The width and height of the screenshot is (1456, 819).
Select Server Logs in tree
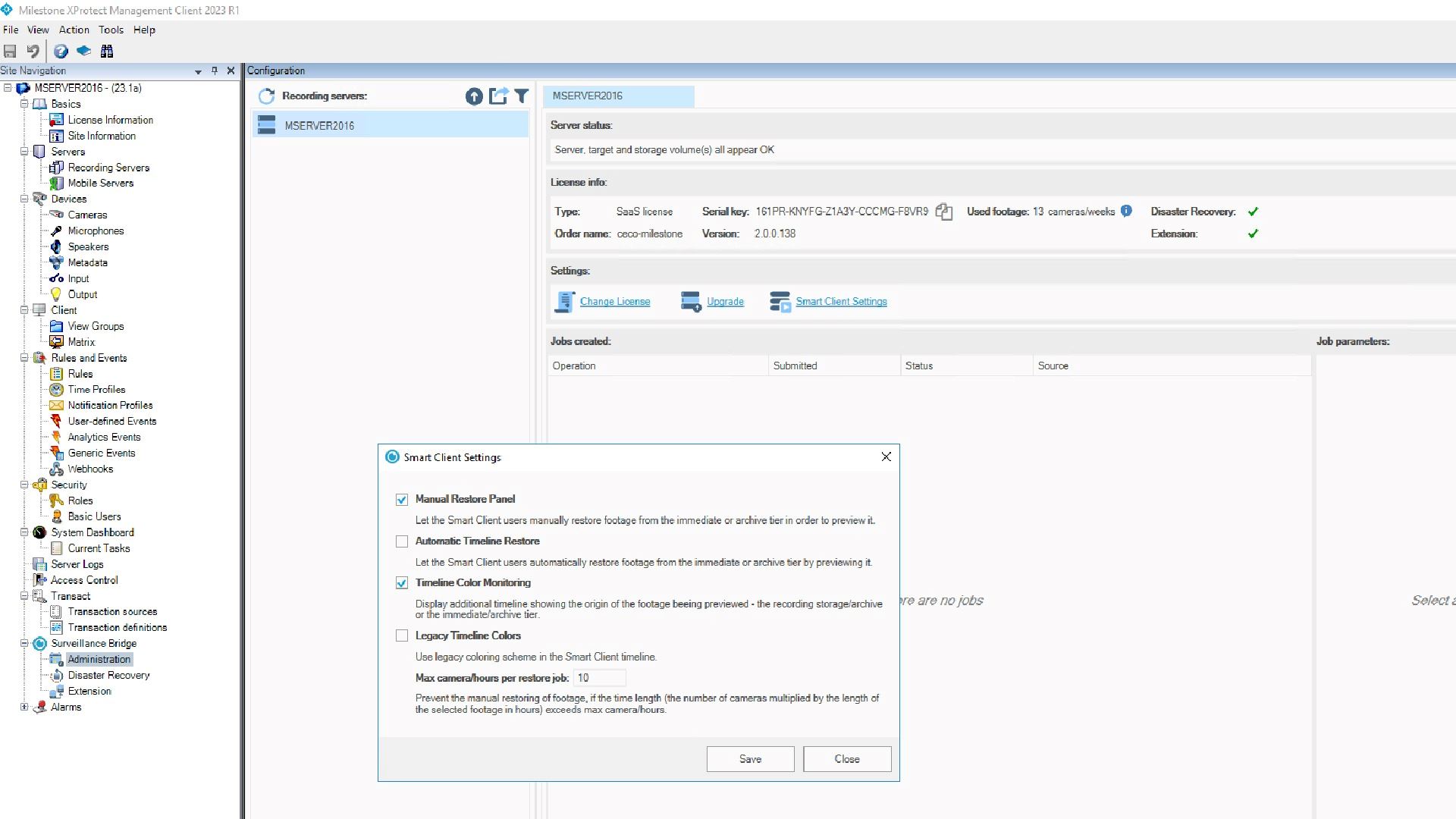click(77, 564)
